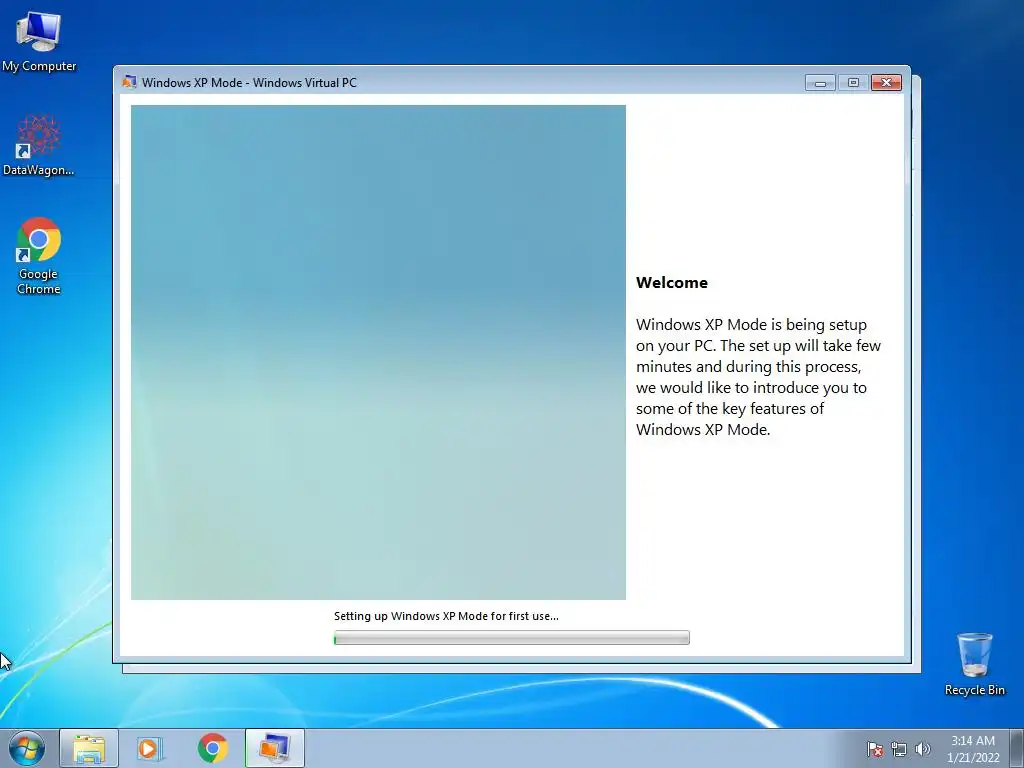The height and width of the screenshot is (768, 1024).
Task: Select the Google Chrome desktop shortcut
Action: pyautogui.click(x=39, y=255)
